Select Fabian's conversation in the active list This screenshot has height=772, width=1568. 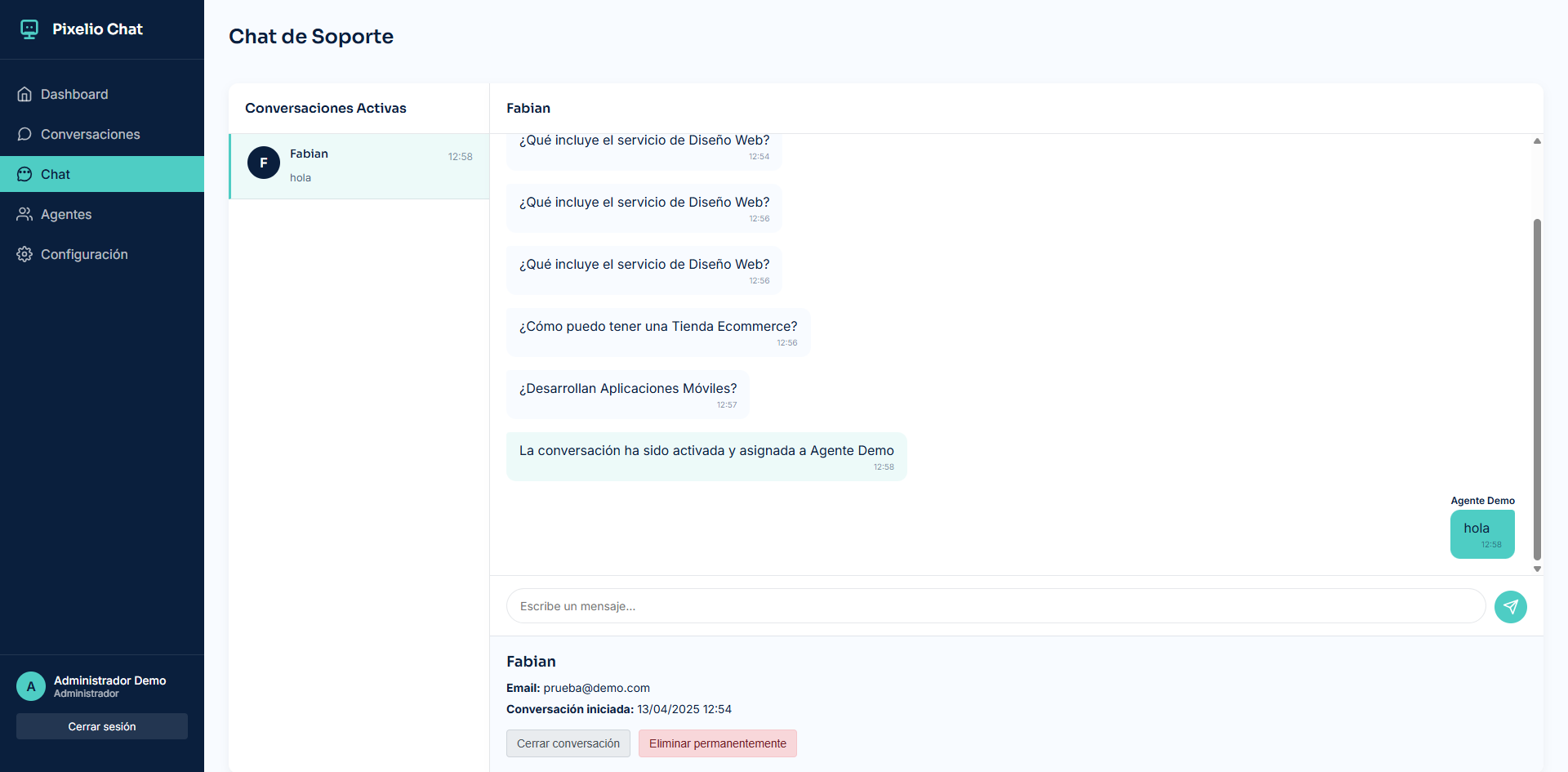point(359,166)
